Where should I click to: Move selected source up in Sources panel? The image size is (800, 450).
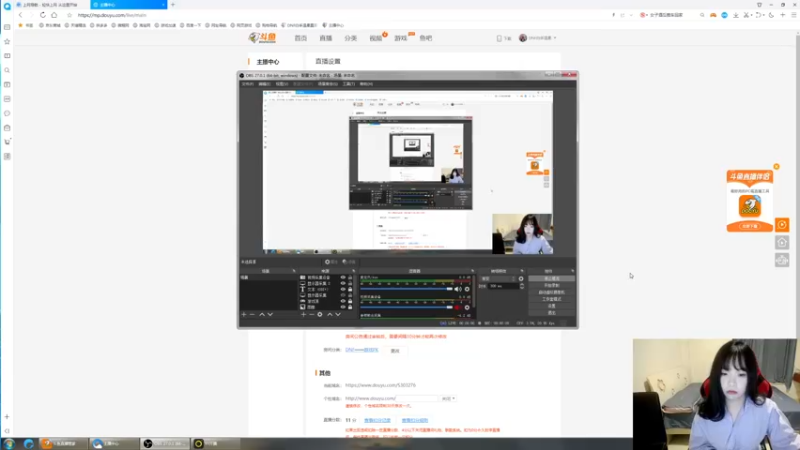tap(330, 314)
